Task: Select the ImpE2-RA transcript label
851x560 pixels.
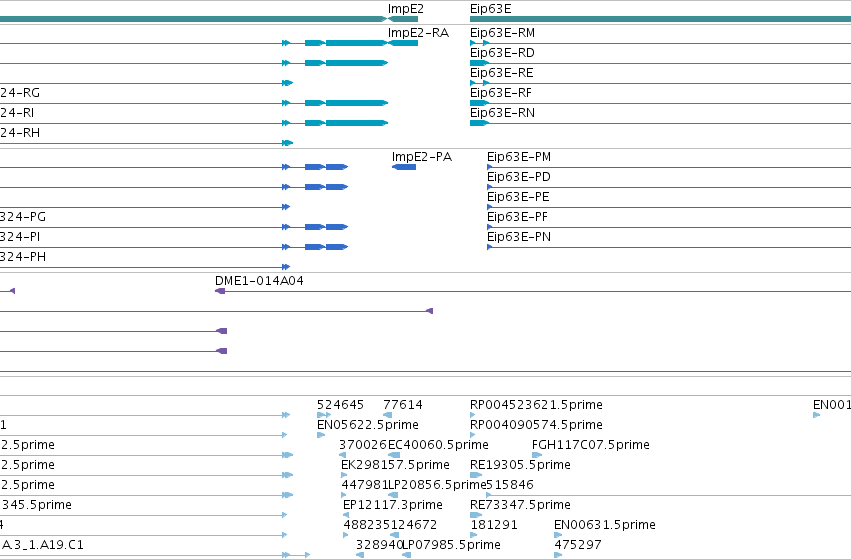Action: [x=418, y=33]
